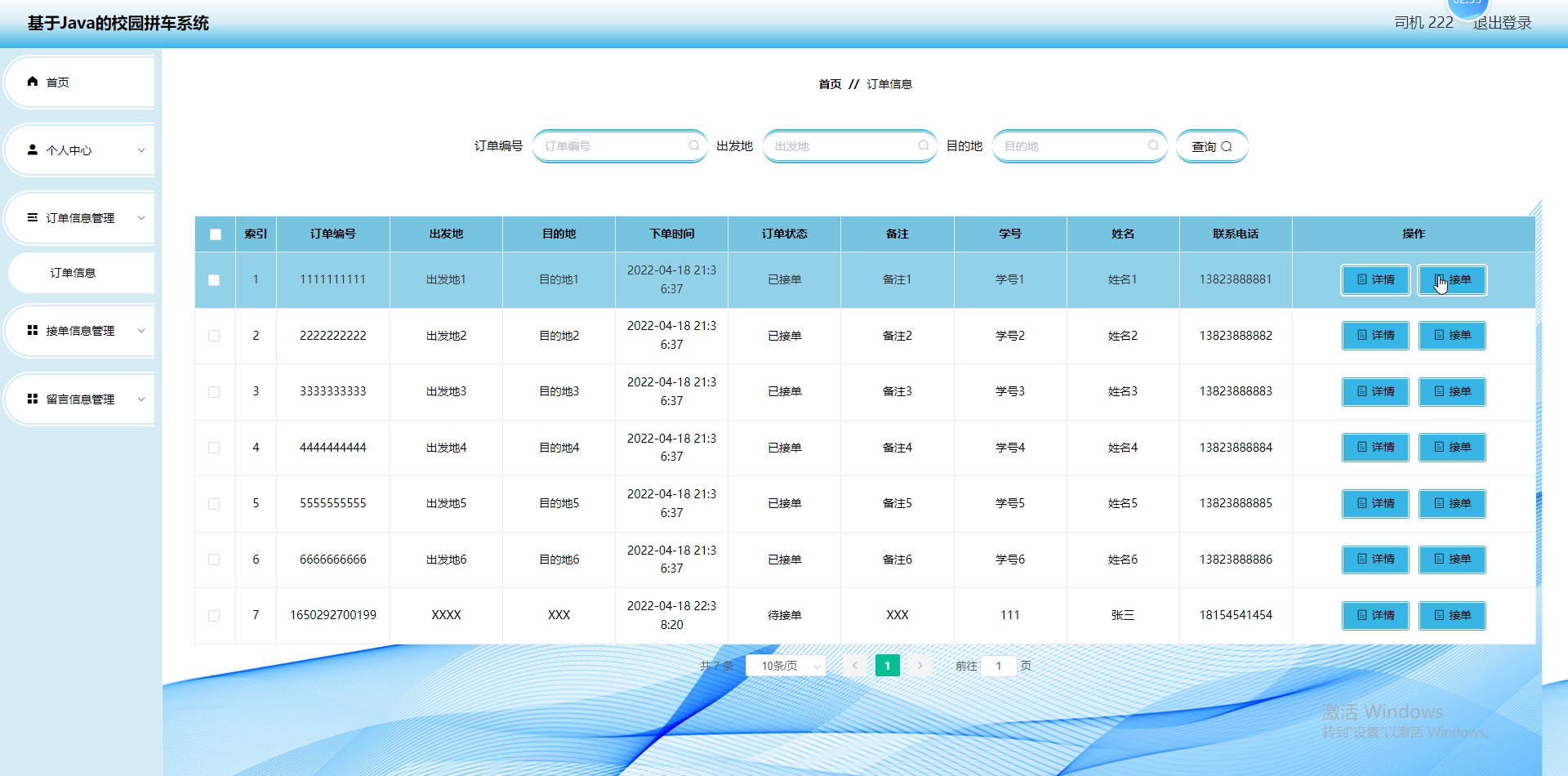Click the 详情 icon for order 2222222222
This screenshot has width=1568, height=776.
1361,335
